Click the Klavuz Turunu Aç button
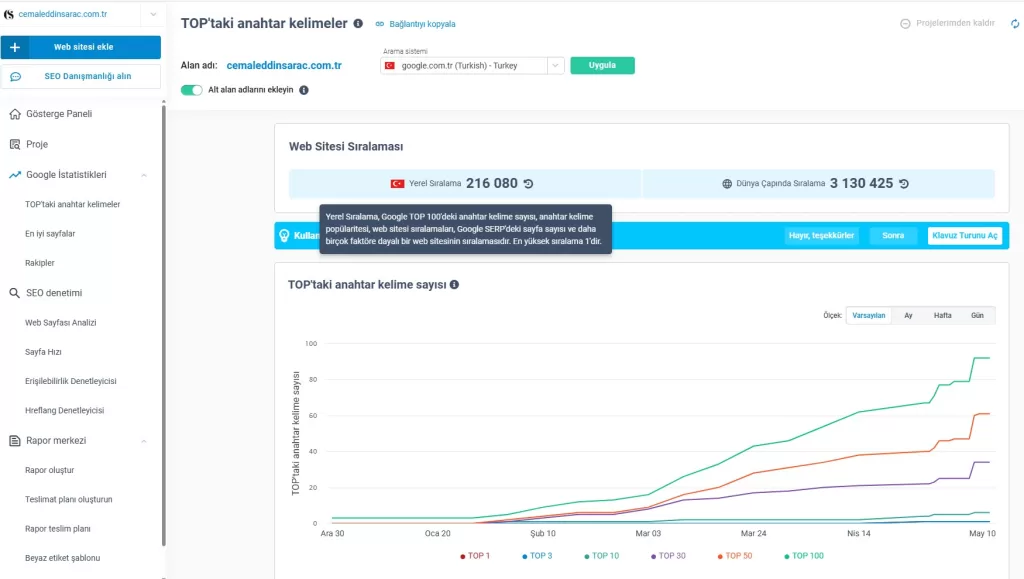 964,236
